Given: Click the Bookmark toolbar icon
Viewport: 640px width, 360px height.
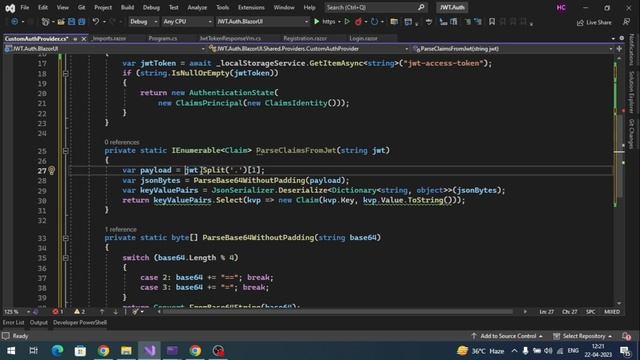Looking at the screenshot, I should pos(492,22).
